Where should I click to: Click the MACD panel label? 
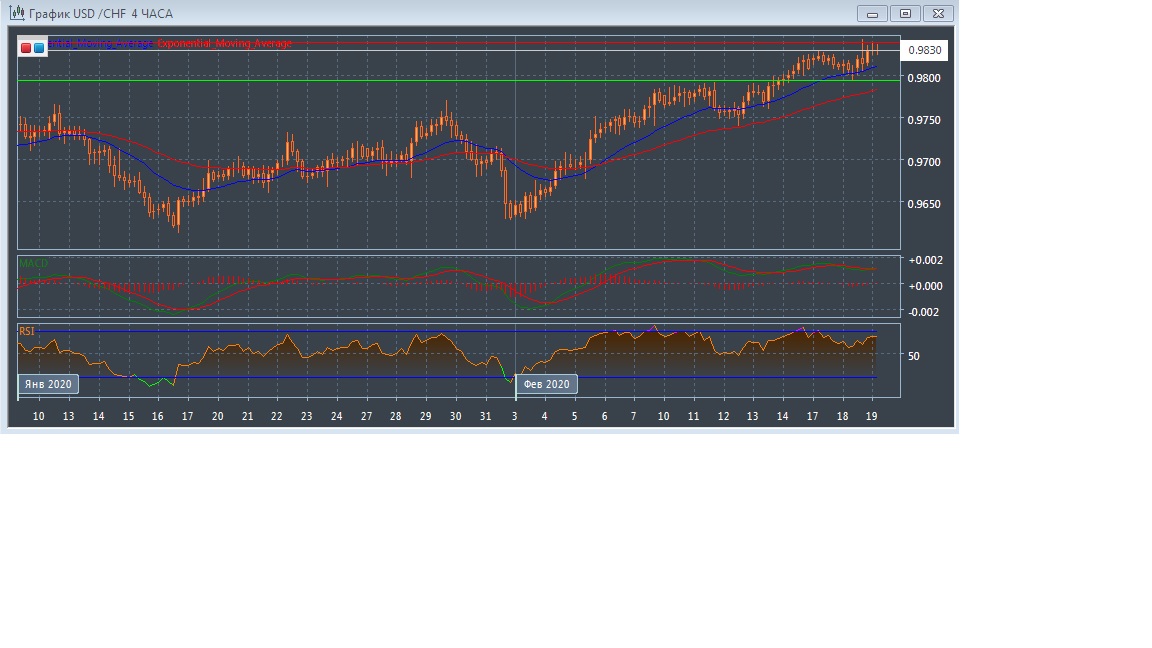coord(34,263)
